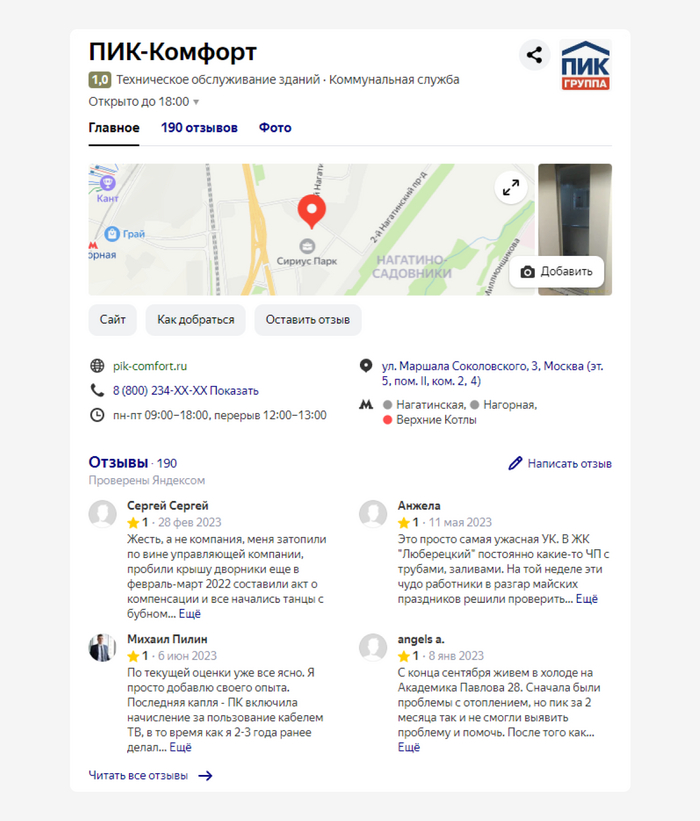Show the full phone number
Image resolution: width=700 pixels, height=821 pixels.
click(x=234, y=391)
